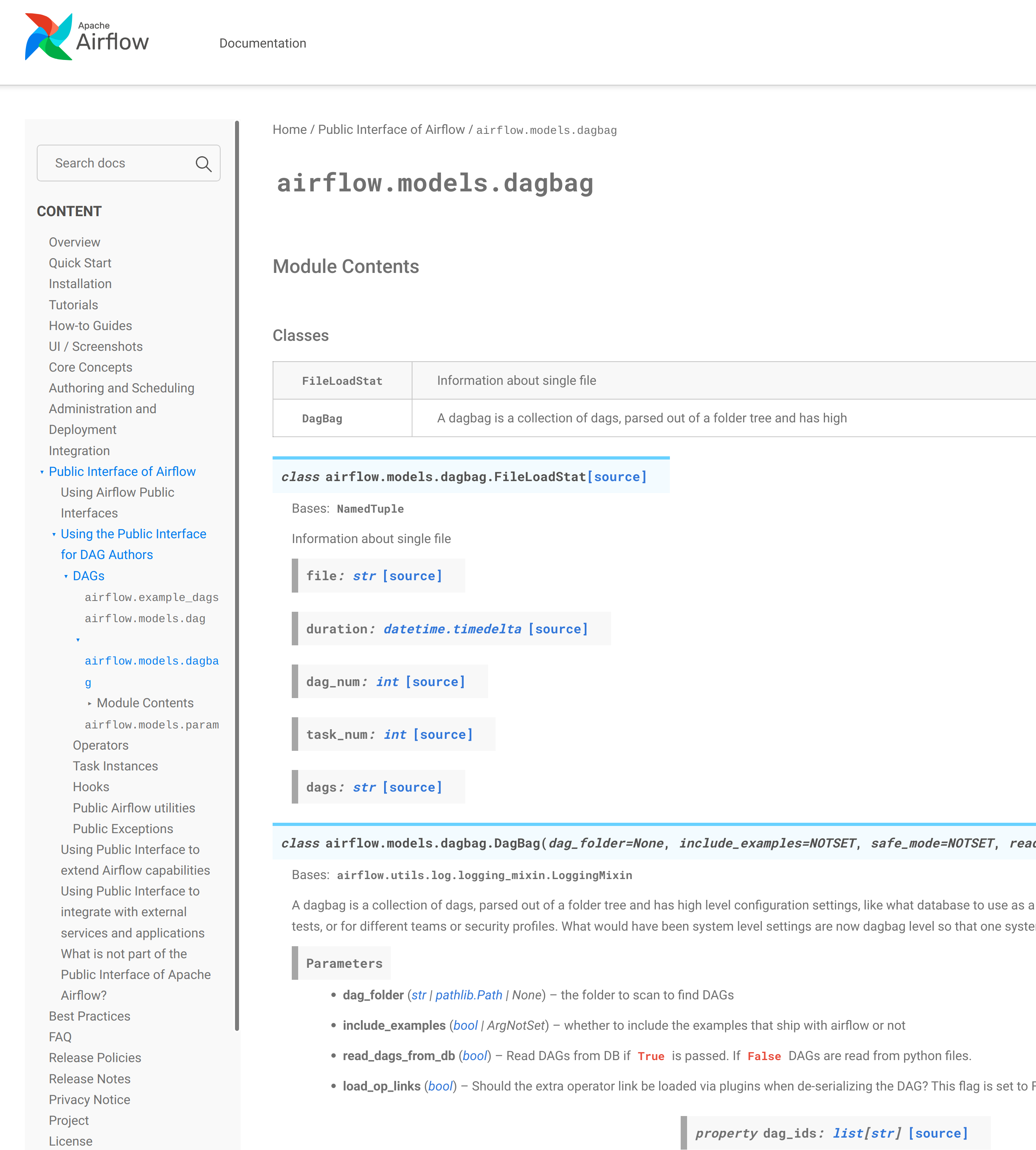The image size is (1036, 1150).
Task: Open DagBag link in Classes table
Action: (322, 418)
